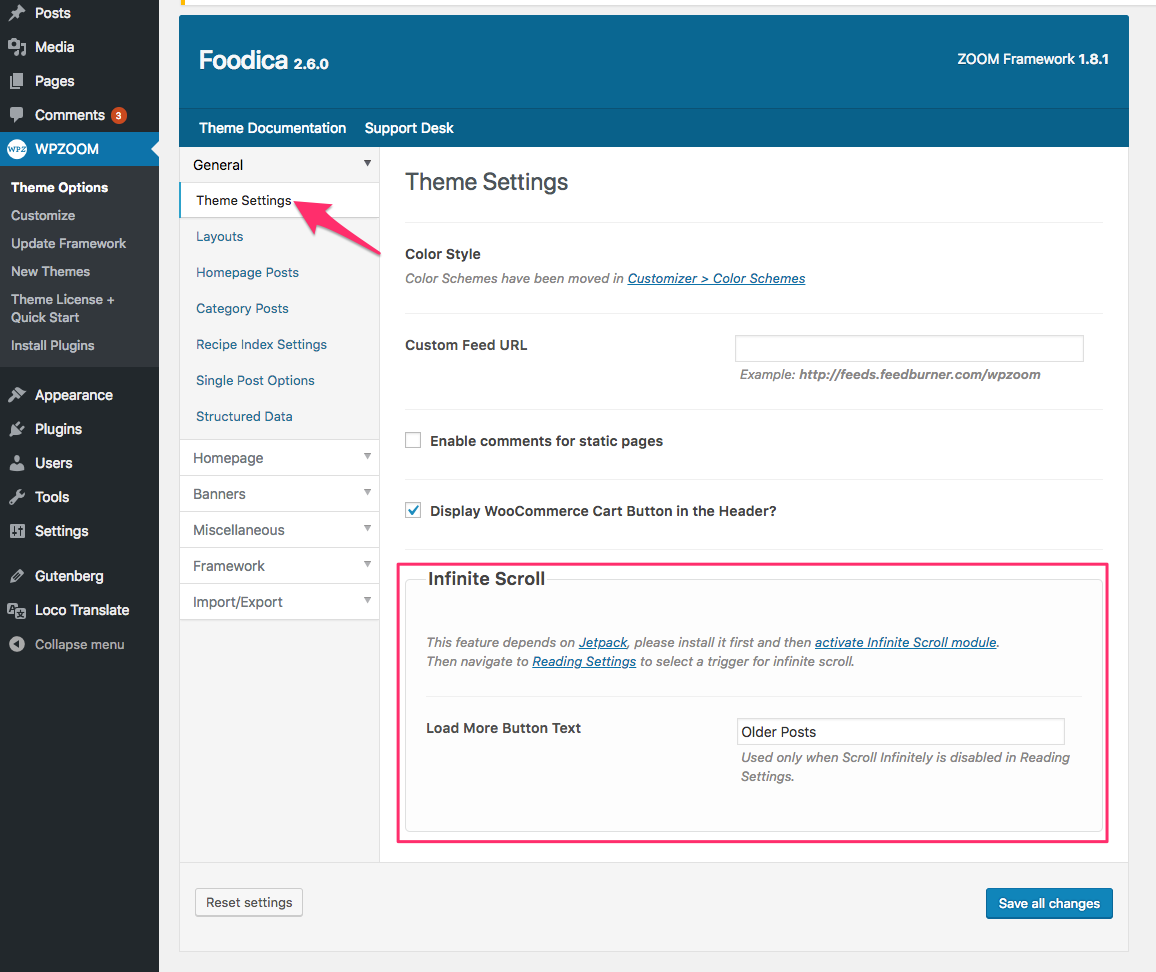This screenshot has height=972, width=1156.
Task: Switch to Structured Data tab
Action: [244, 417]
